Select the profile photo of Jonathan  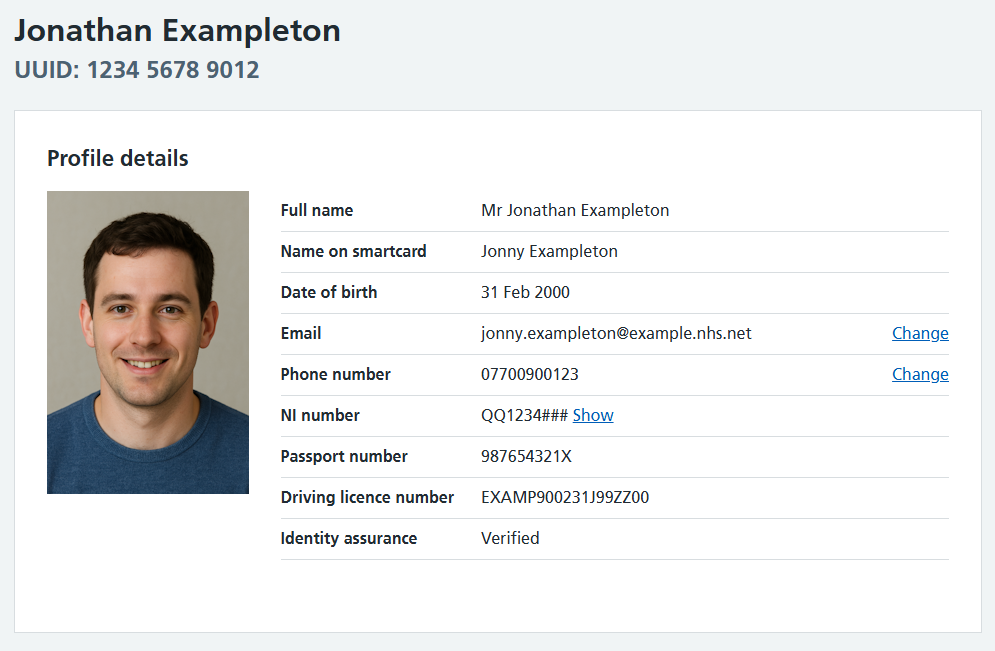click(x=148, y=342)
